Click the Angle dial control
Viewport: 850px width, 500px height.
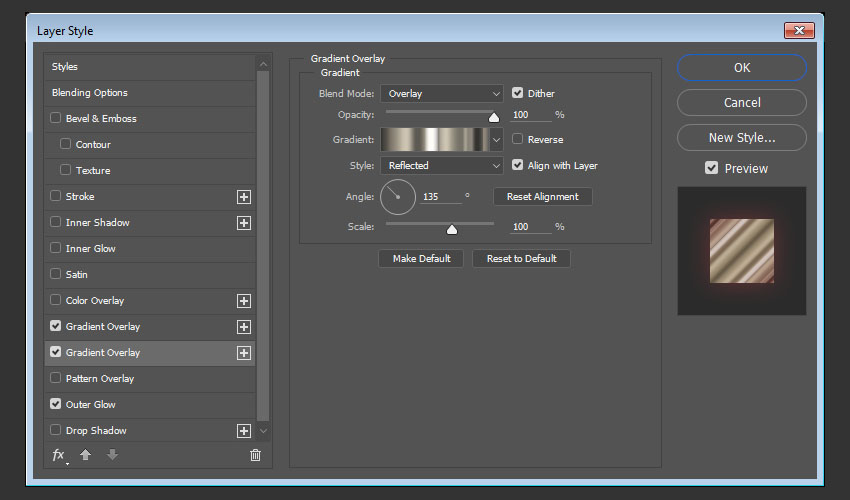(x=398, y=197)
